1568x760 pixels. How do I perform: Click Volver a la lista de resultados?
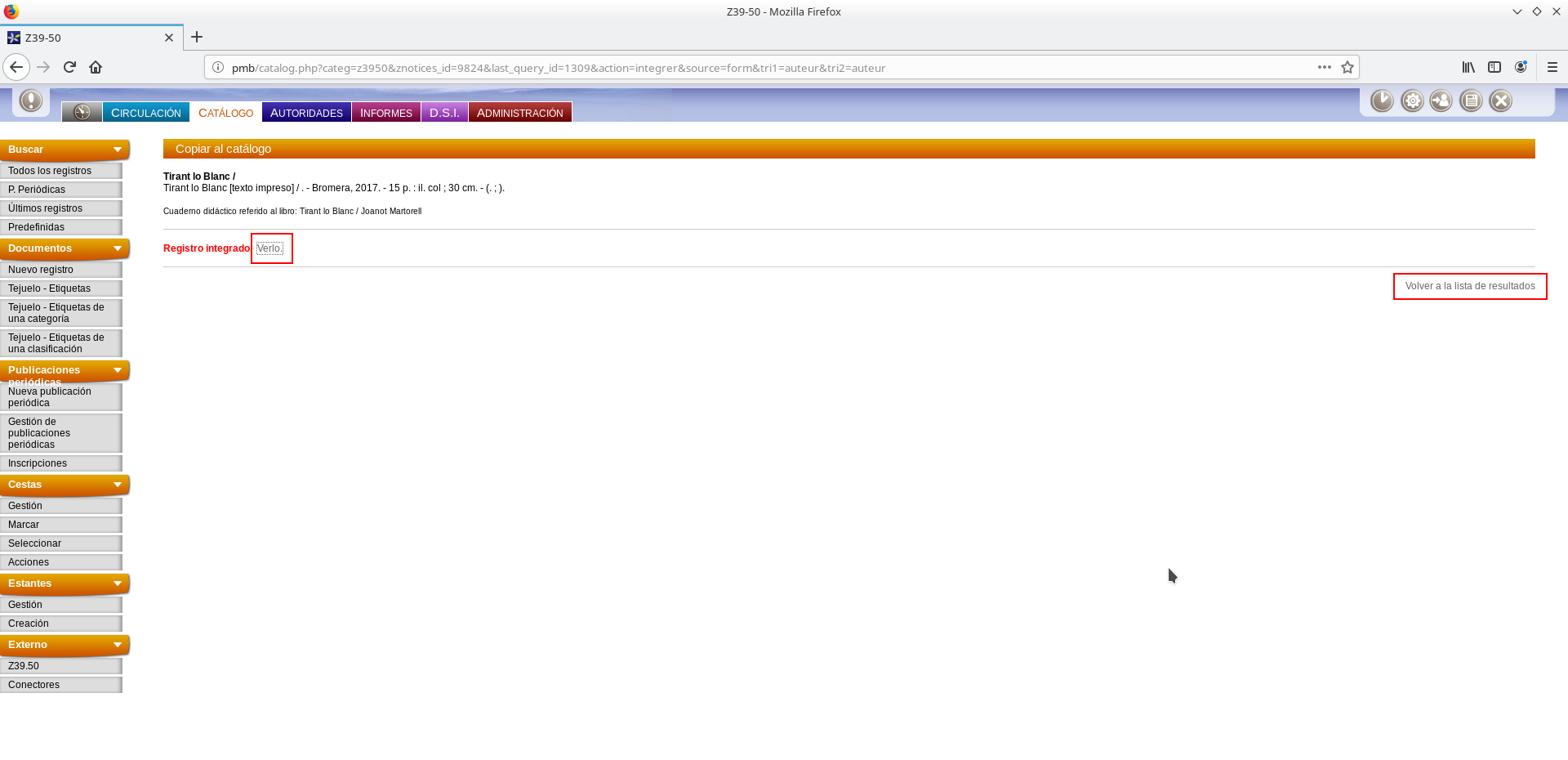1469,286
